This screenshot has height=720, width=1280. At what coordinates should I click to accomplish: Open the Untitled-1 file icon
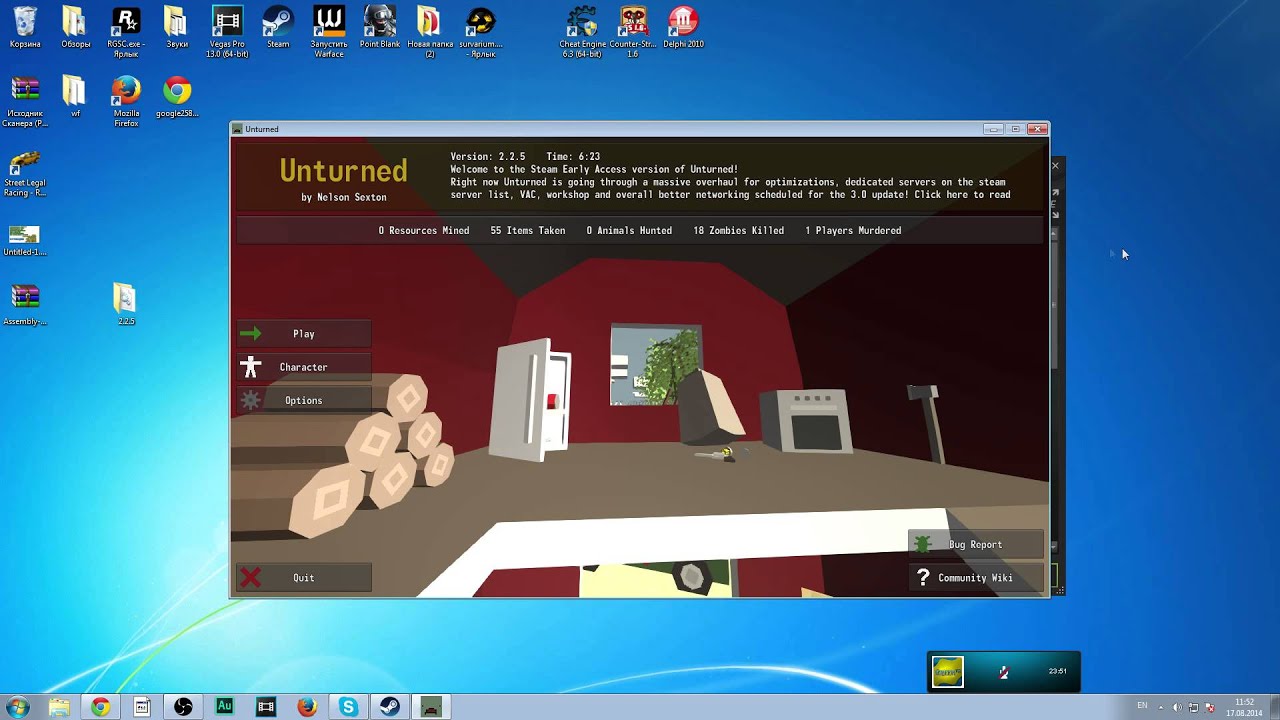[25, 240]
